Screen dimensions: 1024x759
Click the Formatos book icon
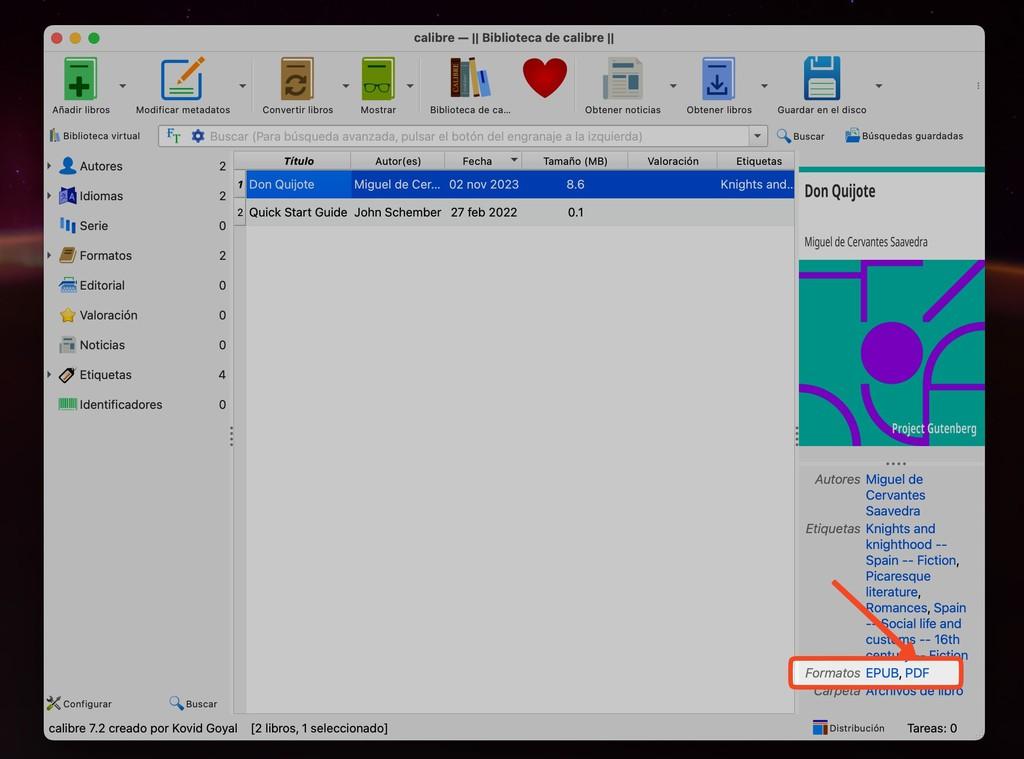67,255
